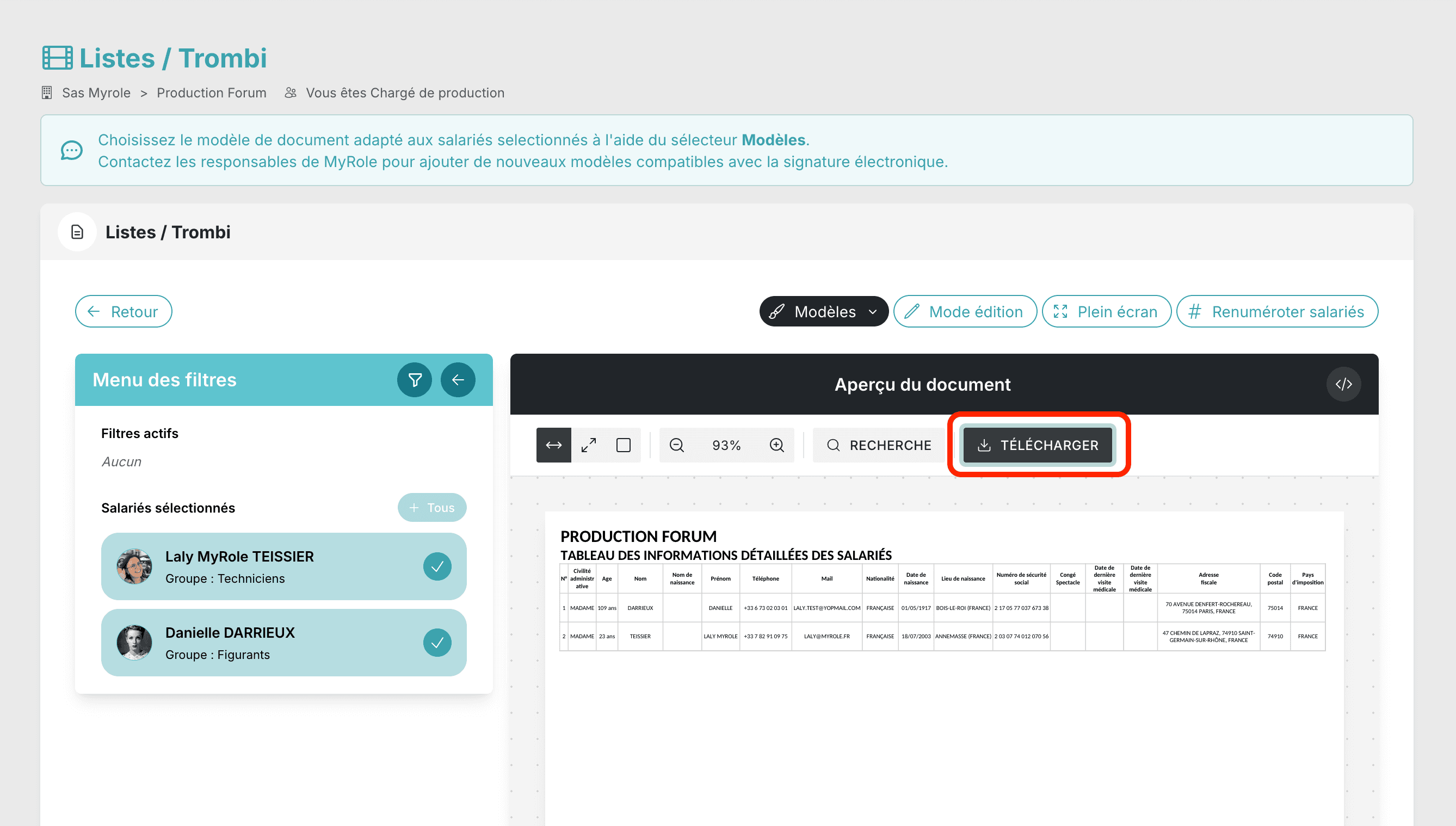Click the Aucun active filters text
Image resolution: width=1456 pixels, height=826 pixels.
pos(121,462)
